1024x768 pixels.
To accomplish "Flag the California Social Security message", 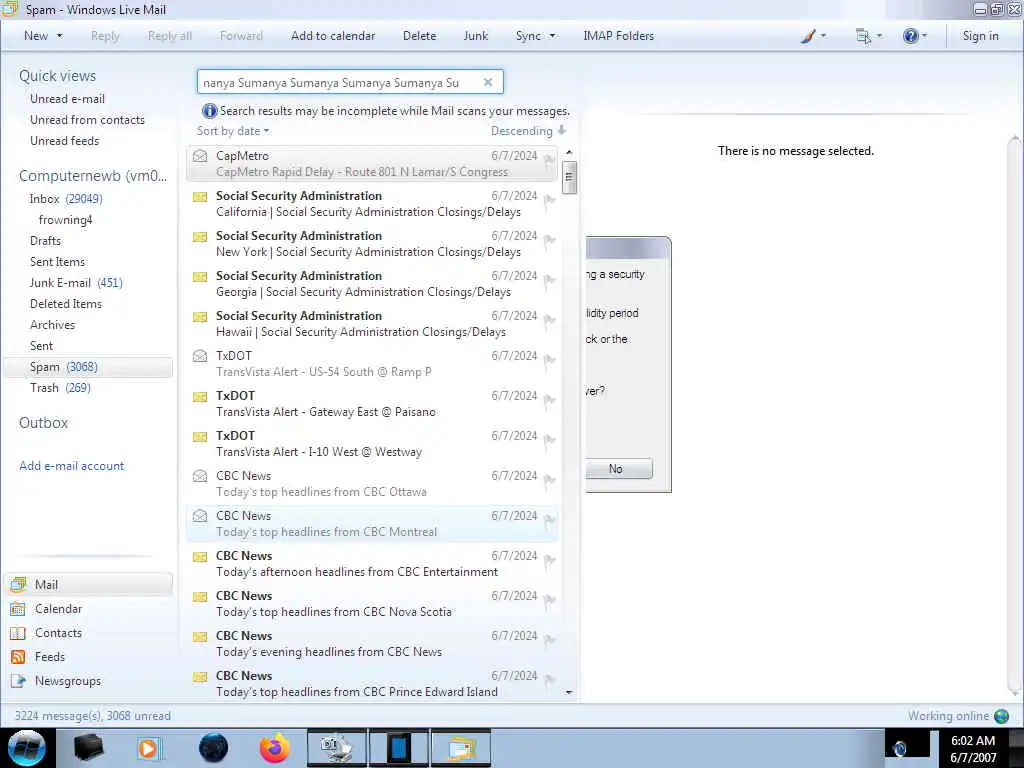I will 549,200.
